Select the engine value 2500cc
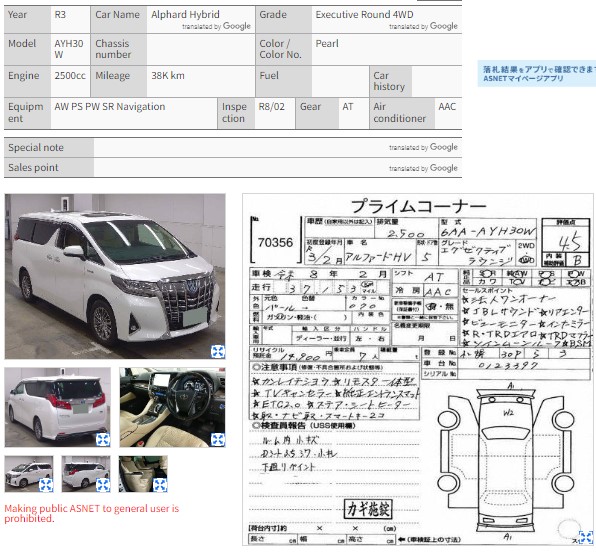This screenshot has width=596, height=558. [x=70, y=76]
